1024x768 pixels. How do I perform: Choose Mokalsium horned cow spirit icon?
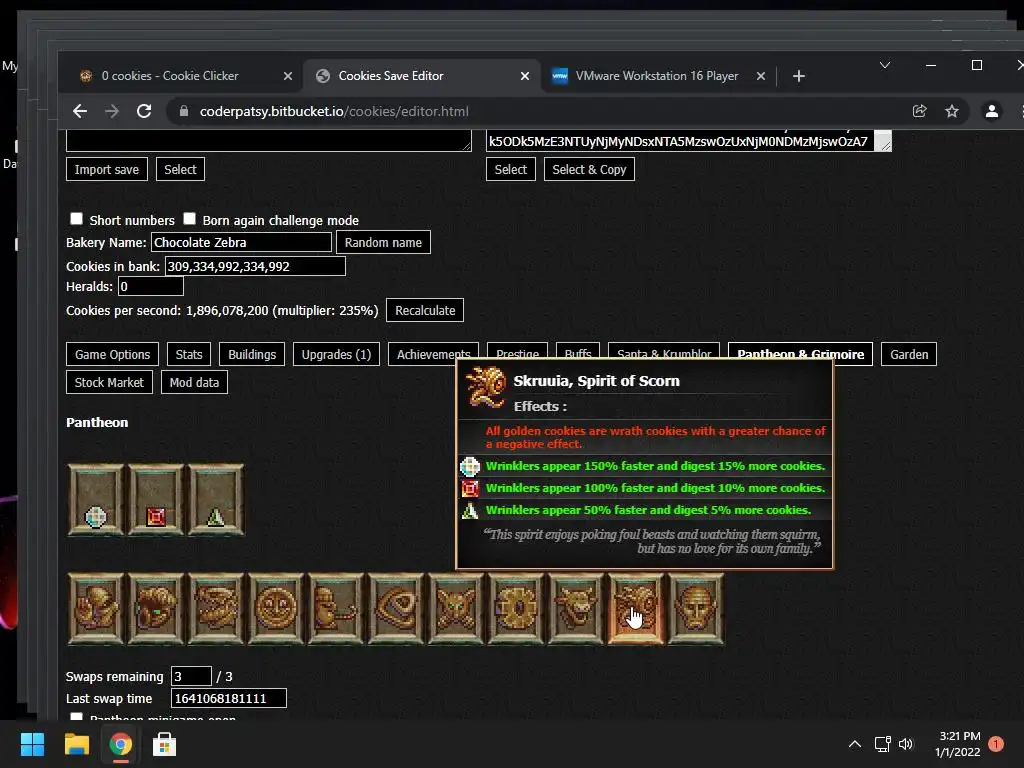click(x=576, y=609)
